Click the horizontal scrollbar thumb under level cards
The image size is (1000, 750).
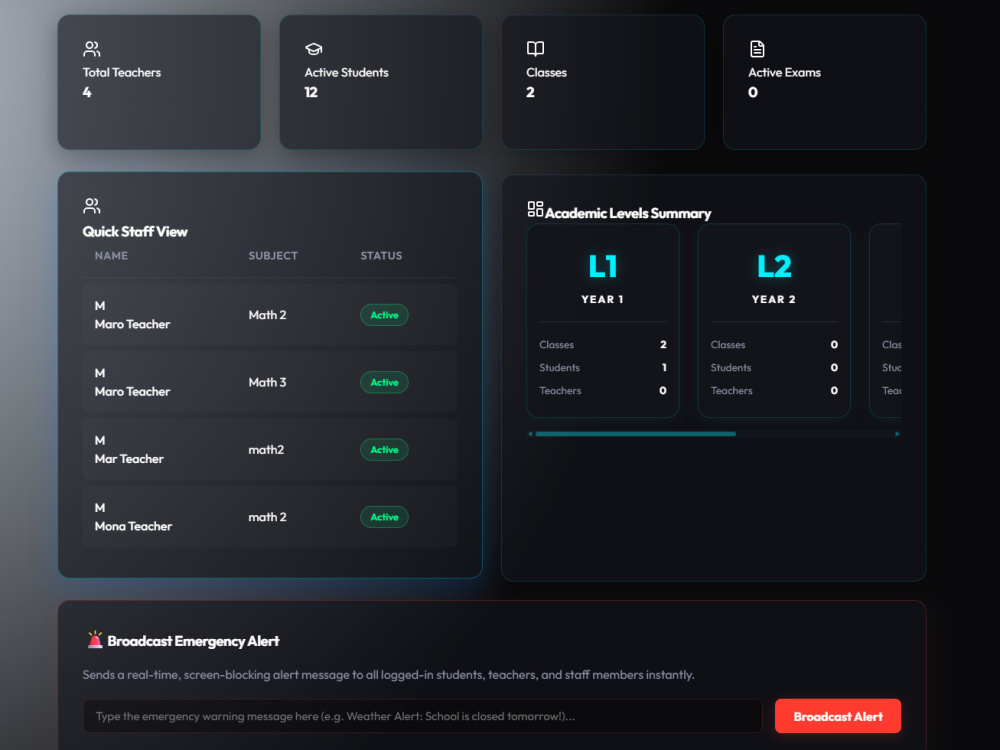[636, 434]
